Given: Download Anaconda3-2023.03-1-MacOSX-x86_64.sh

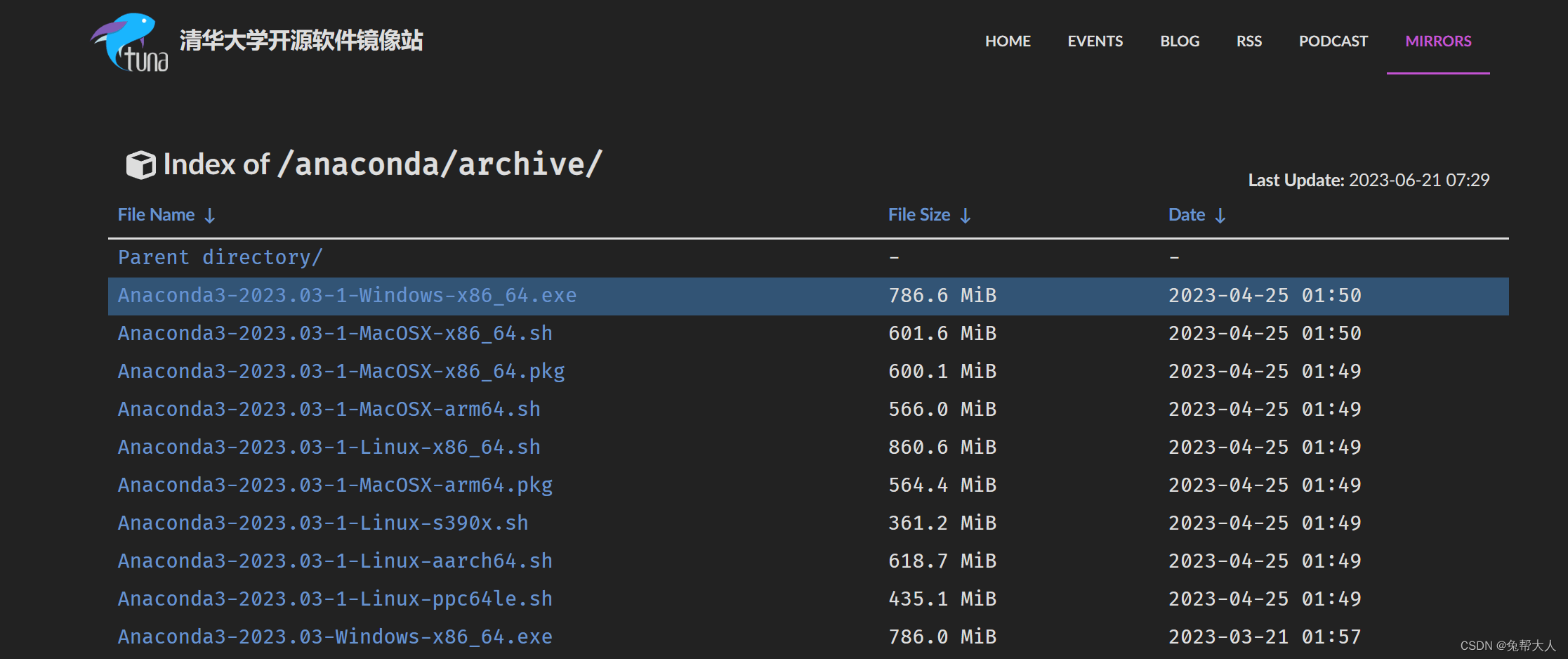Looking at the screenshot, I should (335, 334).
